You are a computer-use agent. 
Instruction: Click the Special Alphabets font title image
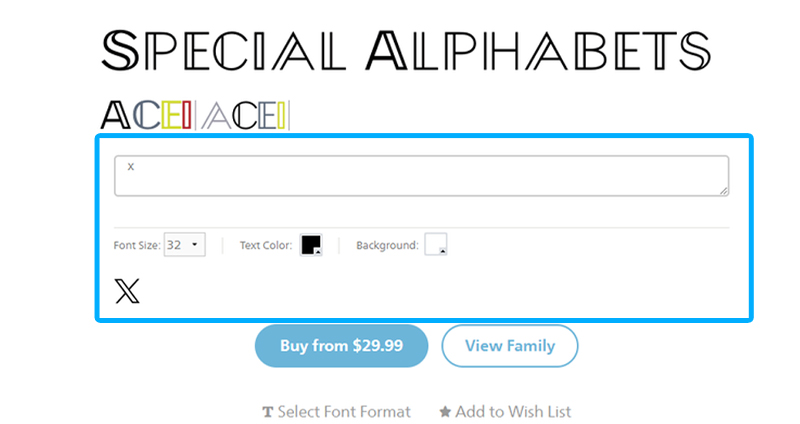click(x=406, y=50)
